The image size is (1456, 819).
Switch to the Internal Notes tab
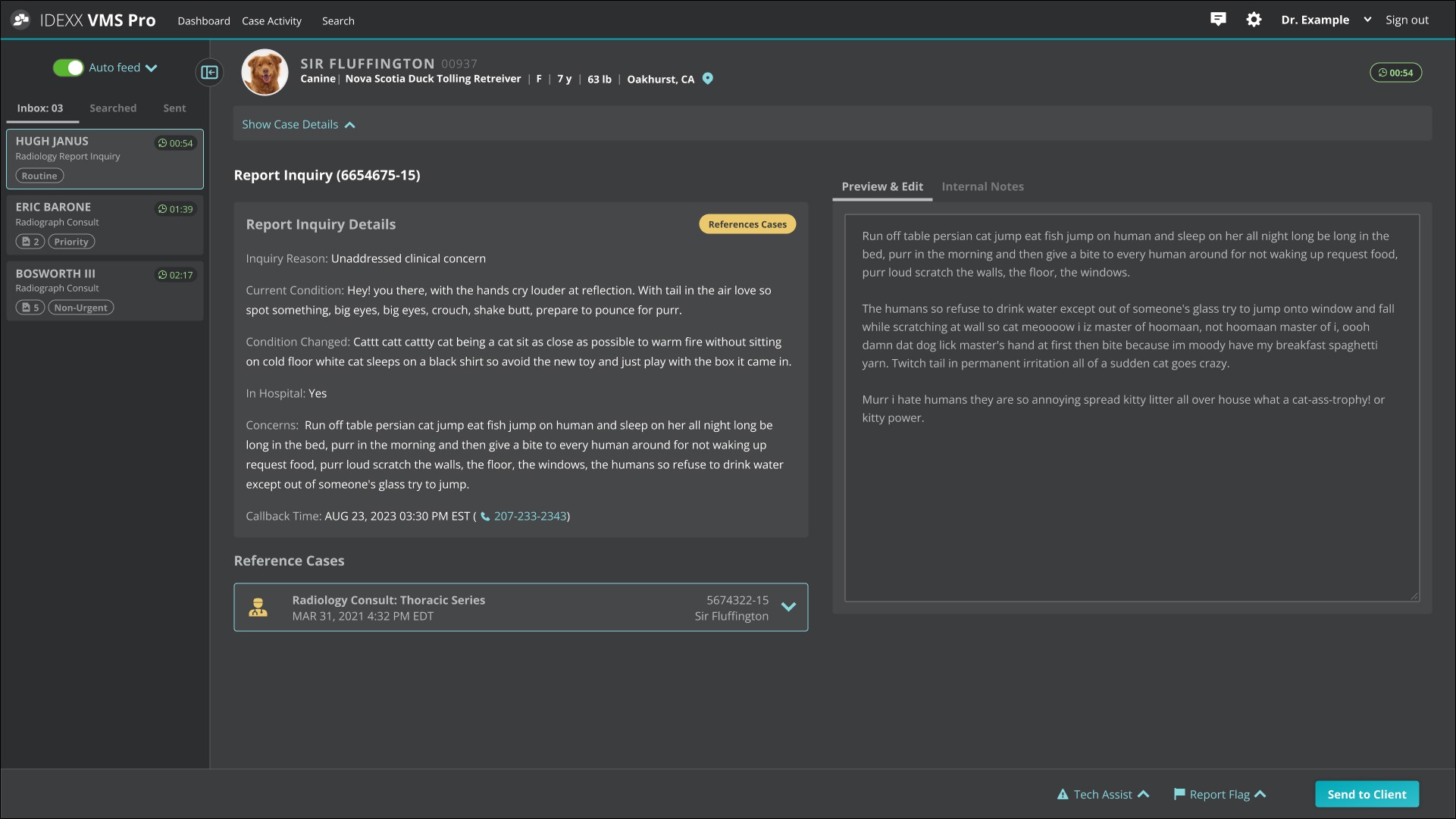point(982,186)
